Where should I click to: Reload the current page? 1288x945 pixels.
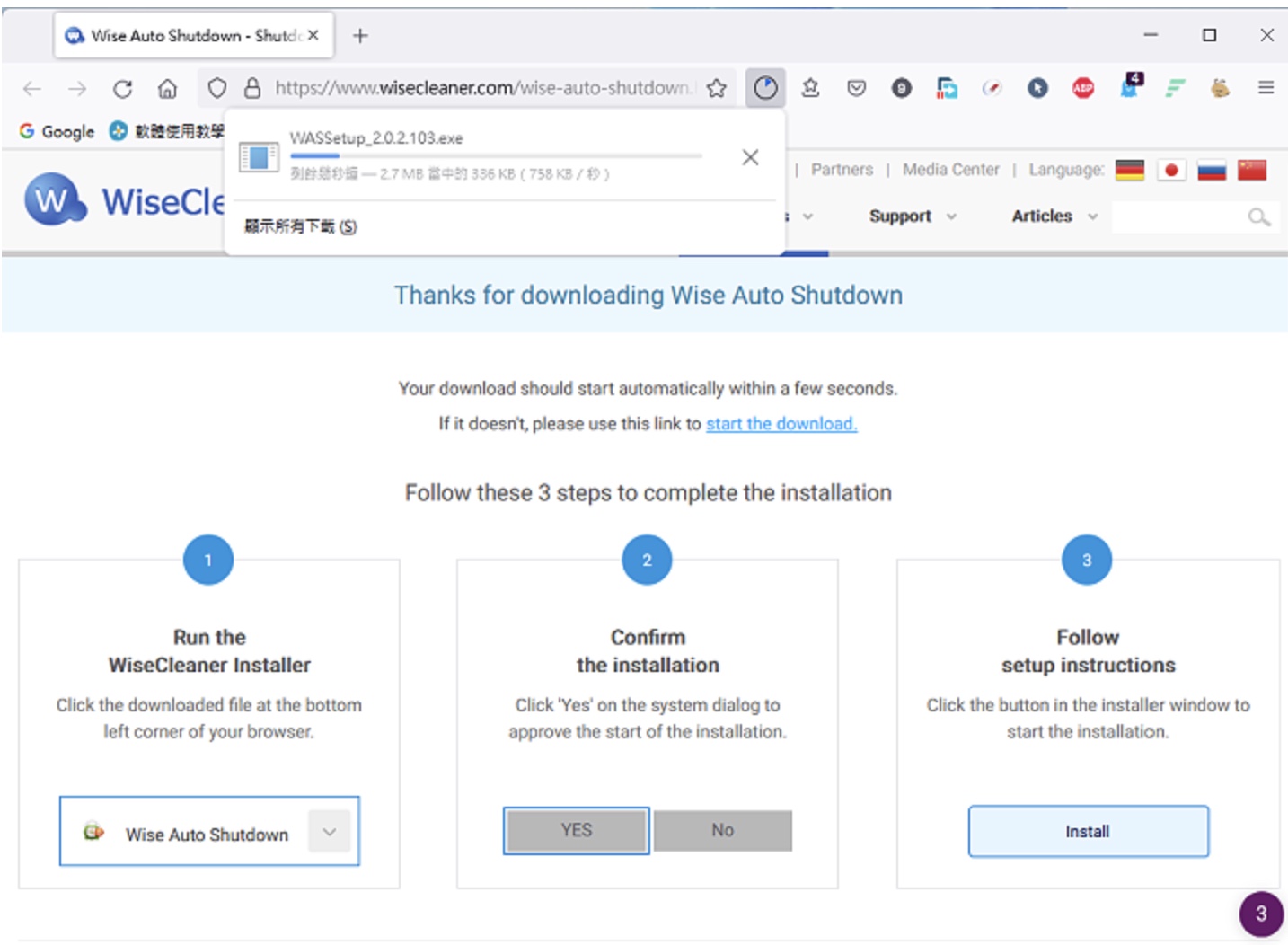[x=122, y=88]
